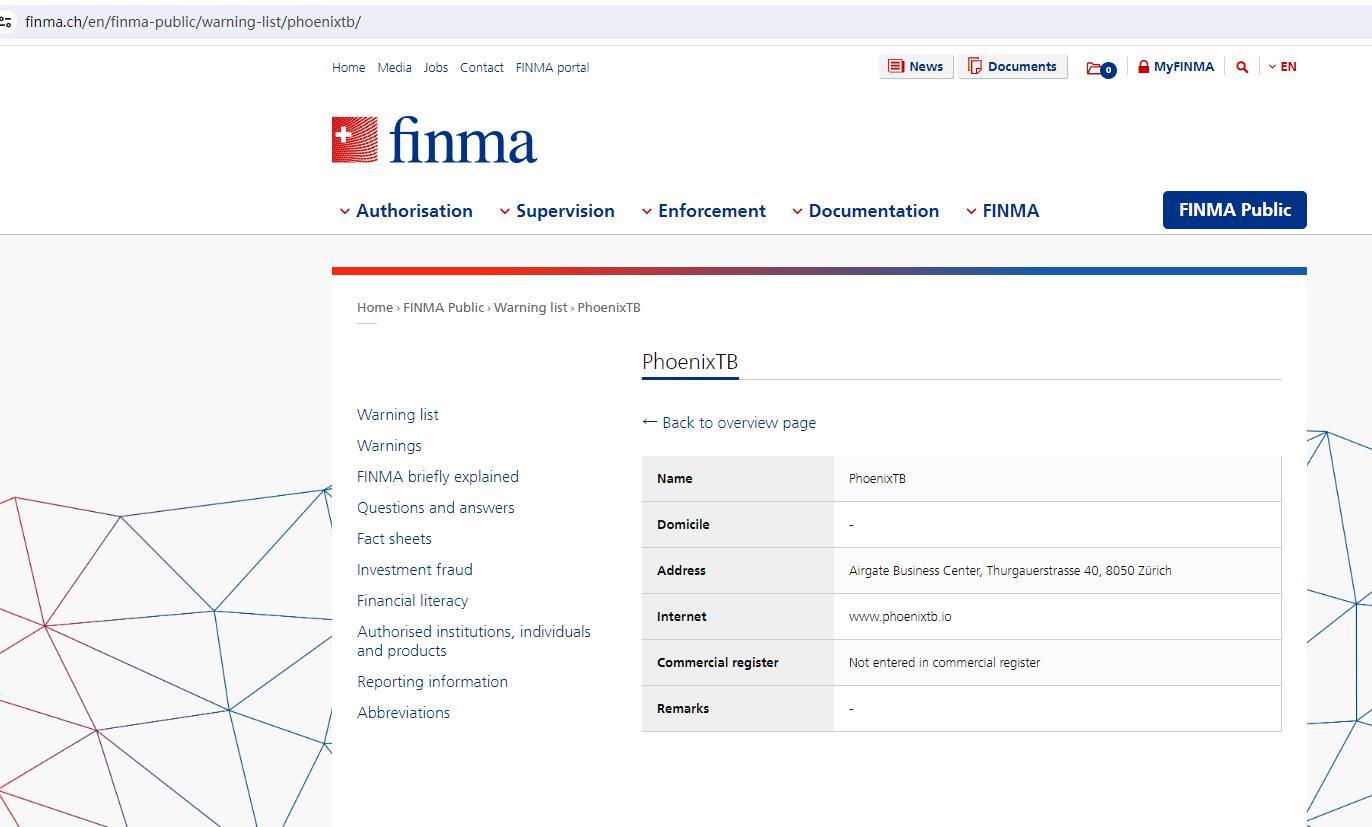Screen dimensions: 1372x827
Task: Select Warning list breadcrumb link
Action: point(530,308)
